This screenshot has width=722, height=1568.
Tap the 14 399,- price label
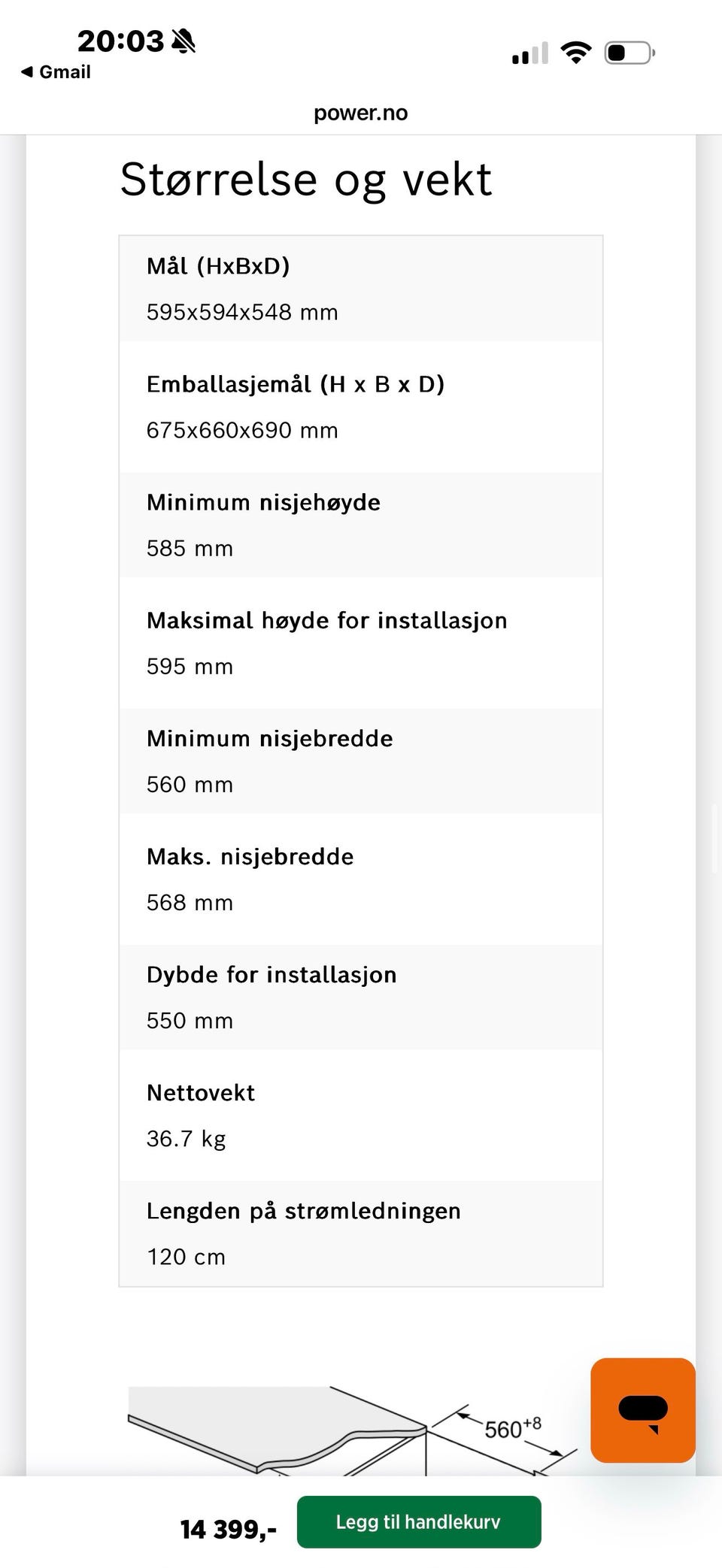click(x=229, y=1528)
